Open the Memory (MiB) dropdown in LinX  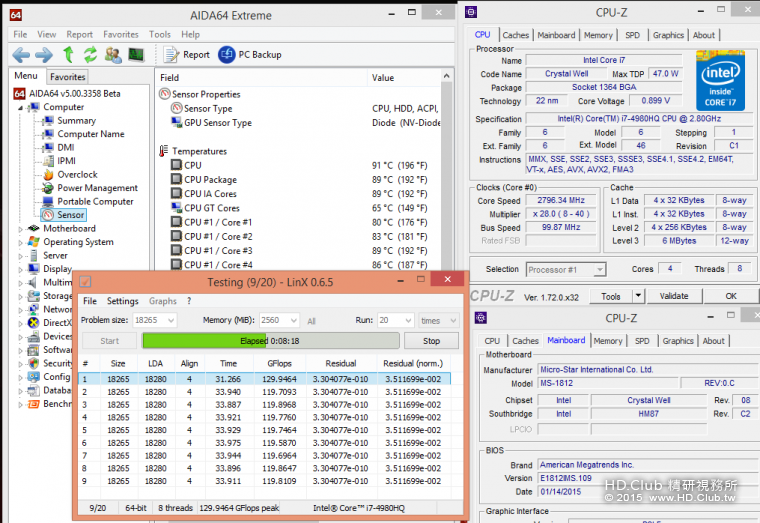[295, 321]
